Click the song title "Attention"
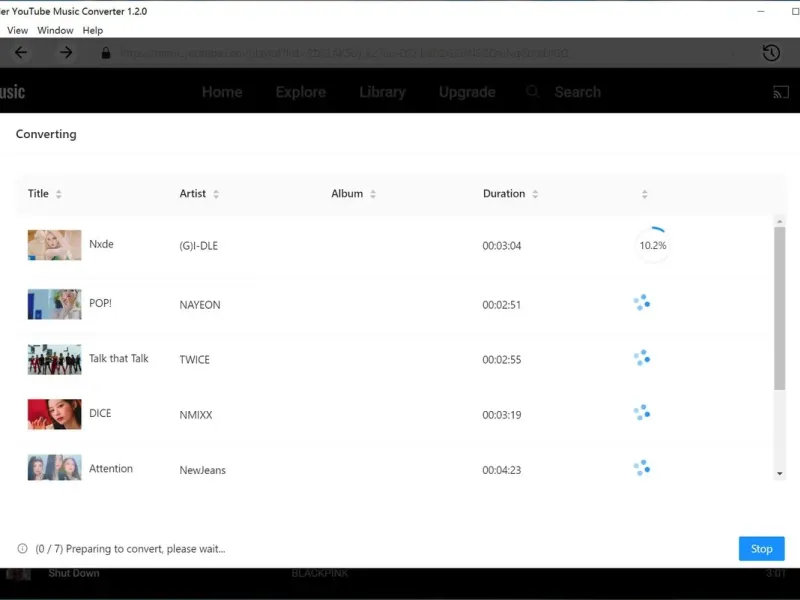Screen dimensions: 800x600 (x=111, y=468)
